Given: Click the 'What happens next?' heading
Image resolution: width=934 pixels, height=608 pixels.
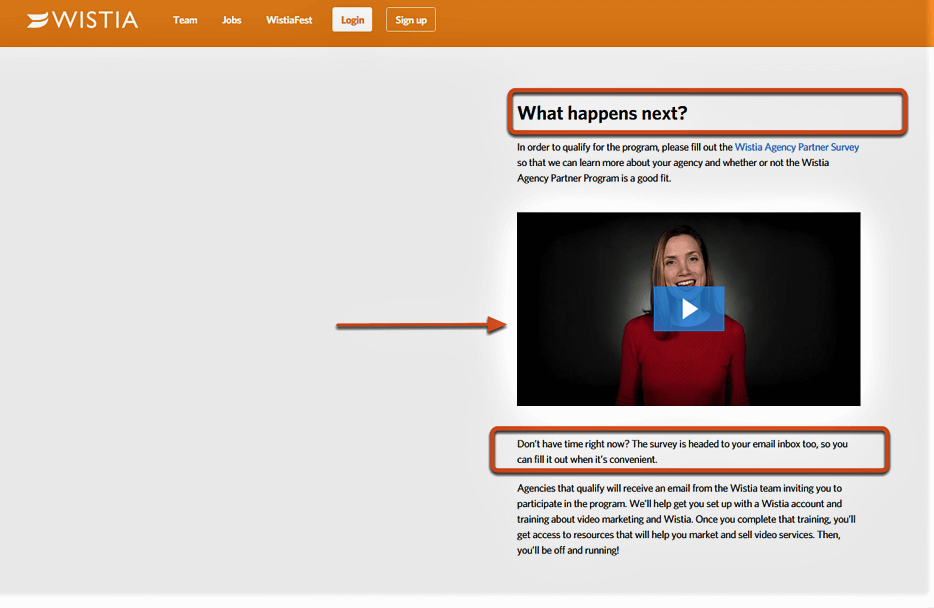Looking at the screenshot, I should (602, 113).
